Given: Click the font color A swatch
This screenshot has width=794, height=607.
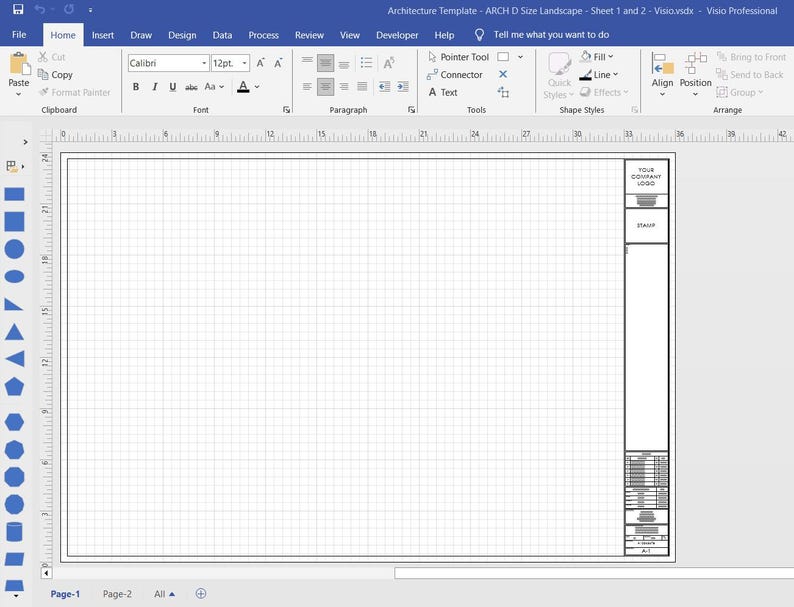Looking at the screenshot, I should [x=243, y=87].
